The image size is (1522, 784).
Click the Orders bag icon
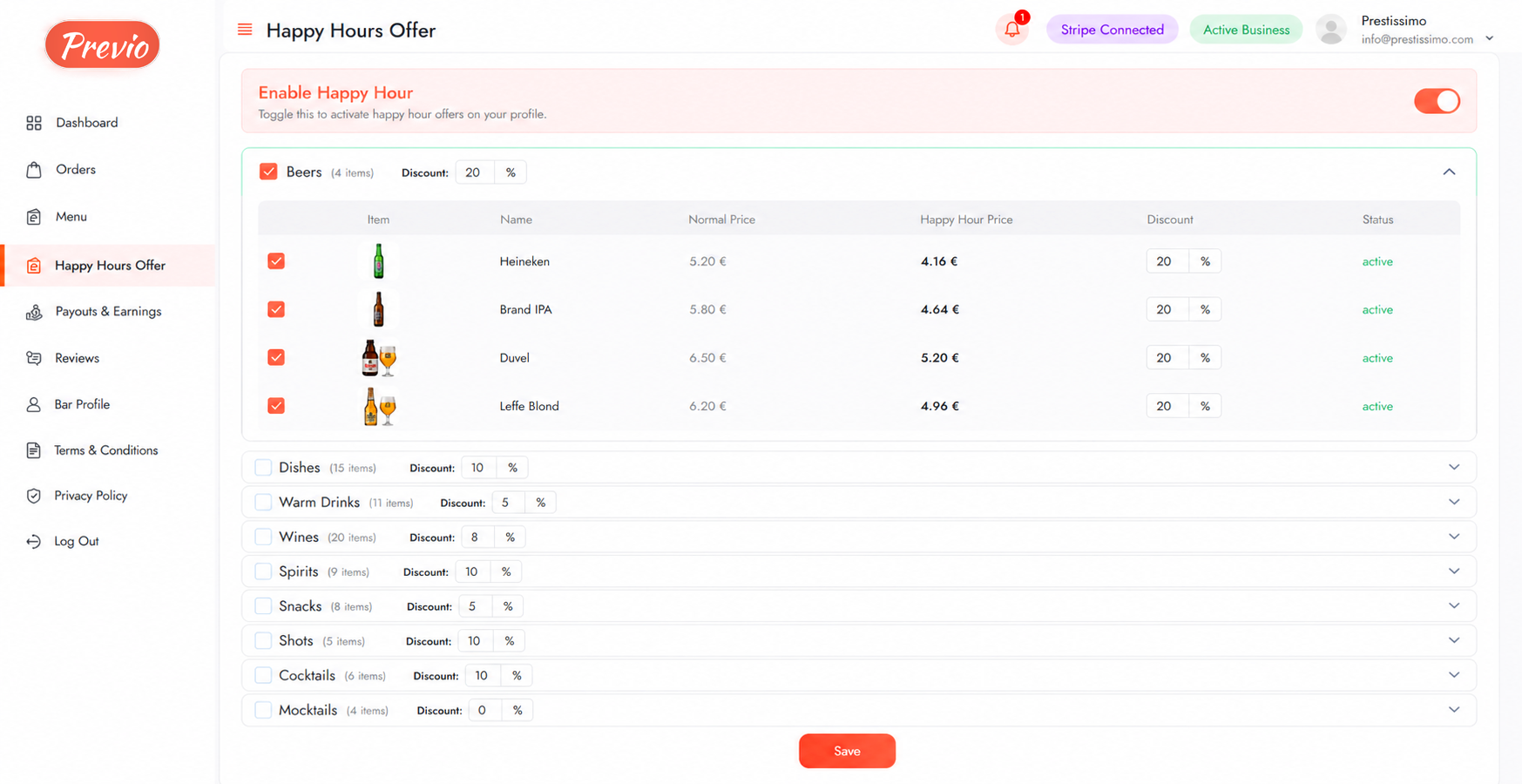(34, 170)
